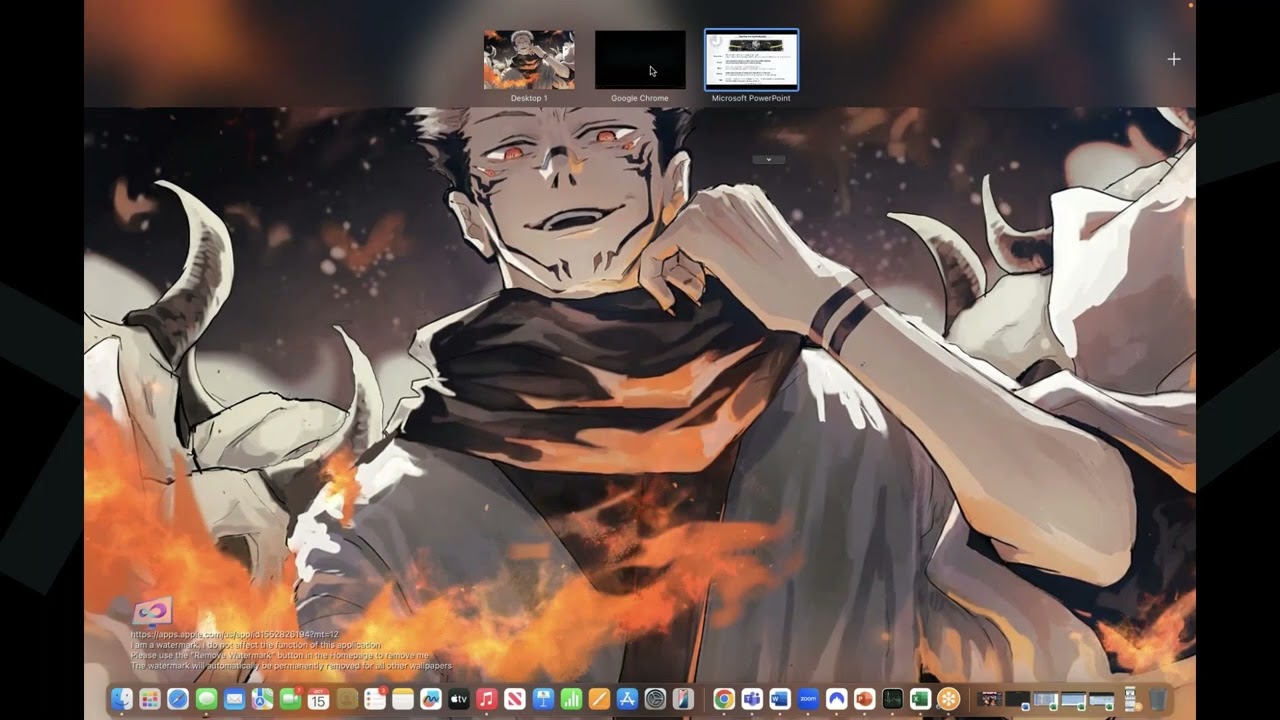
Task: Open the Notes app in the Dock
Action: (x=403, y=699)
